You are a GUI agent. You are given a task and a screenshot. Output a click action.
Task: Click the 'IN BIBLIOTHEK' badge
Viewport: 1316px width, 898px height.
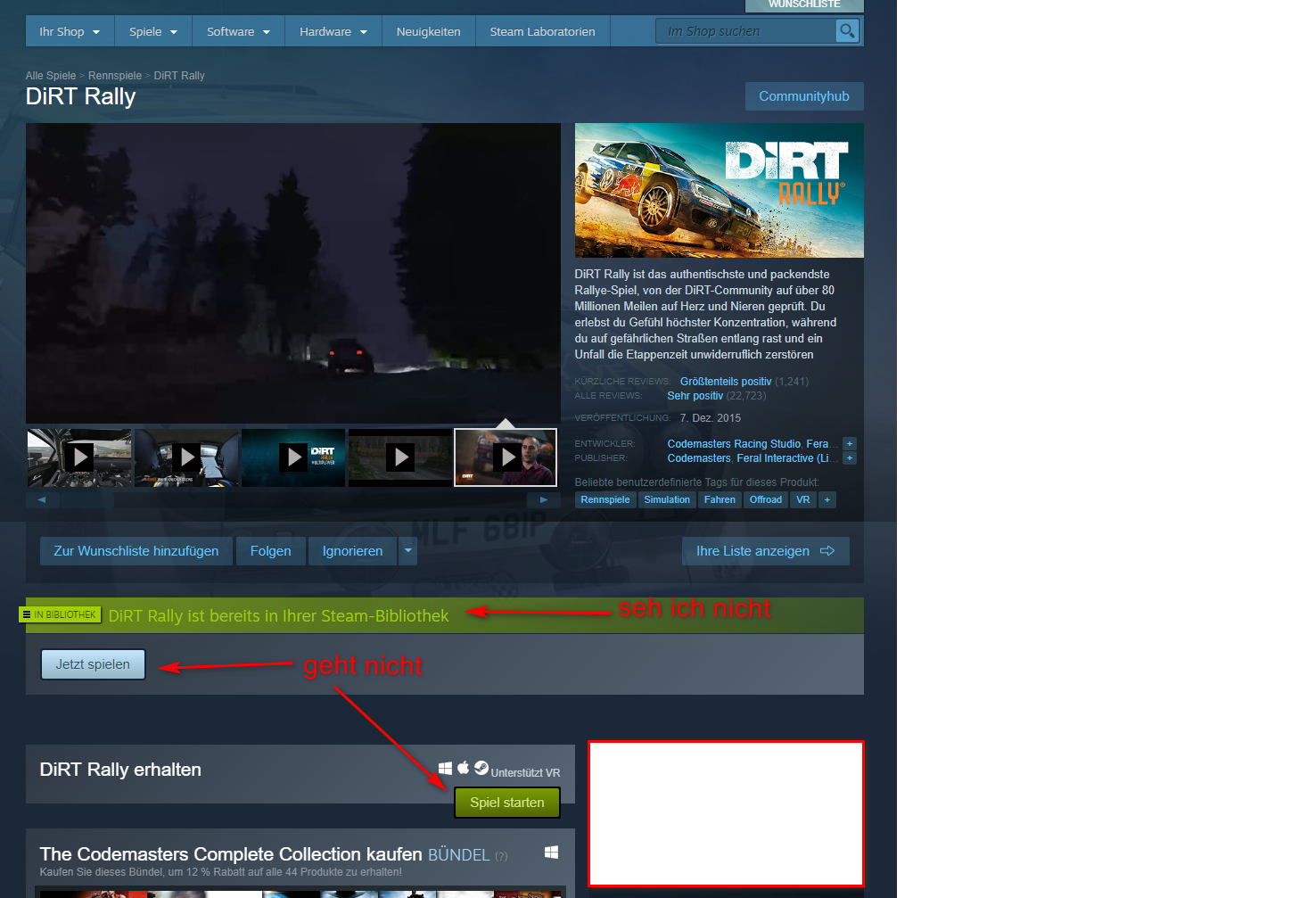coord(60,614)
